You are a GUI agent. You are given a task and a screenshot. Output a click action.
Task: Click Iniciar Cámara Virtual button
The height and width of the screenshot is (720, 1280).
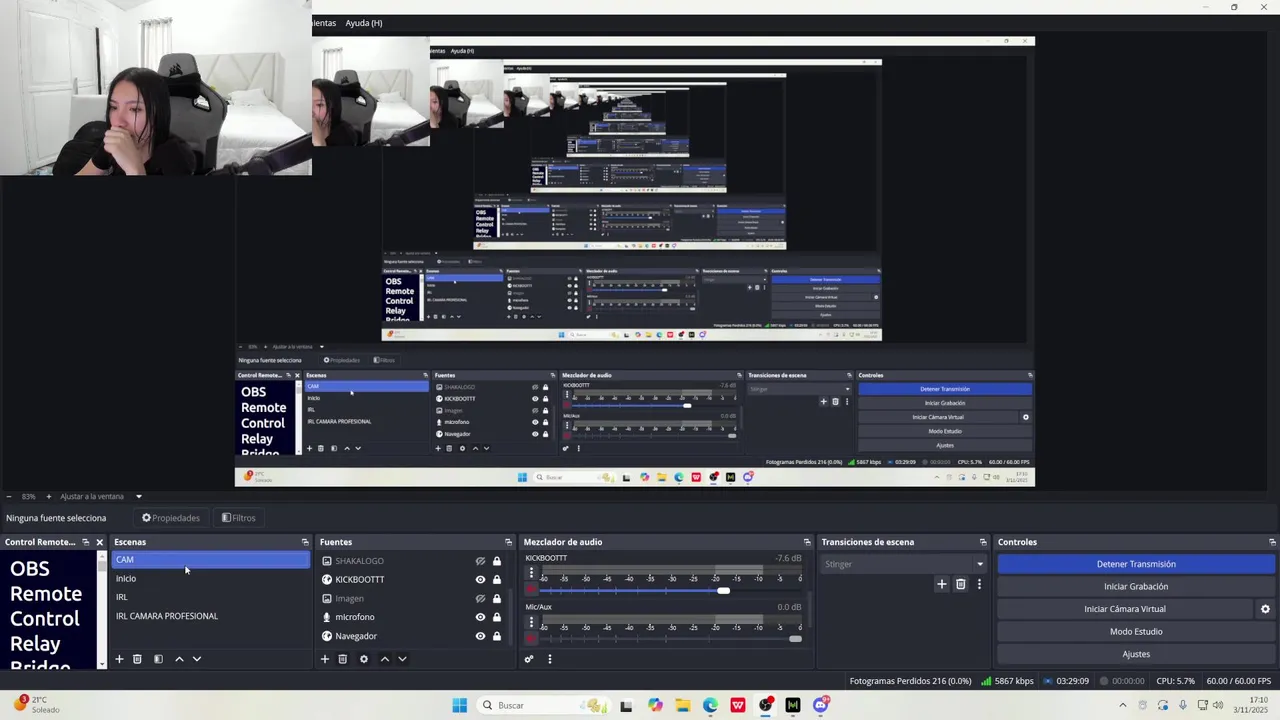tap(1125, 609)
